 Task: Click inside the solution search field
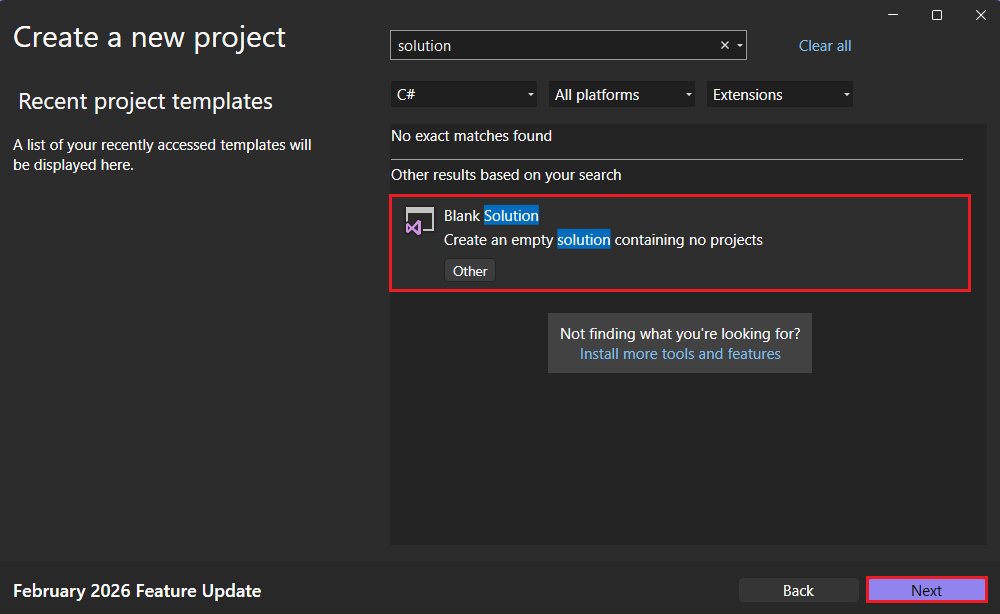click(x=550, y=45)
